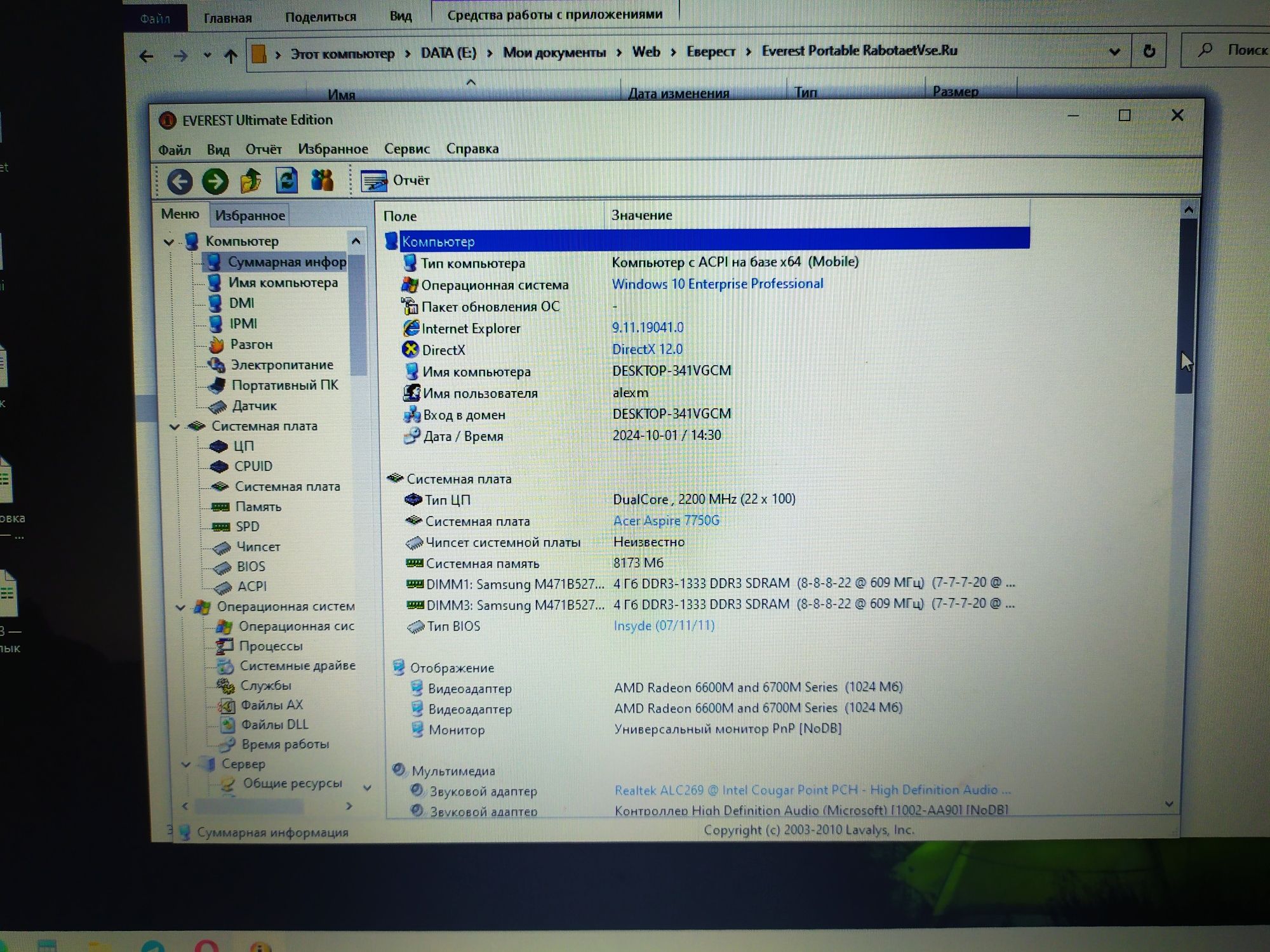The height and width of the screenshot is (952, 1270).
Task: Click the tree horizontal scrollbar right arrow
Action: [349, 806]
